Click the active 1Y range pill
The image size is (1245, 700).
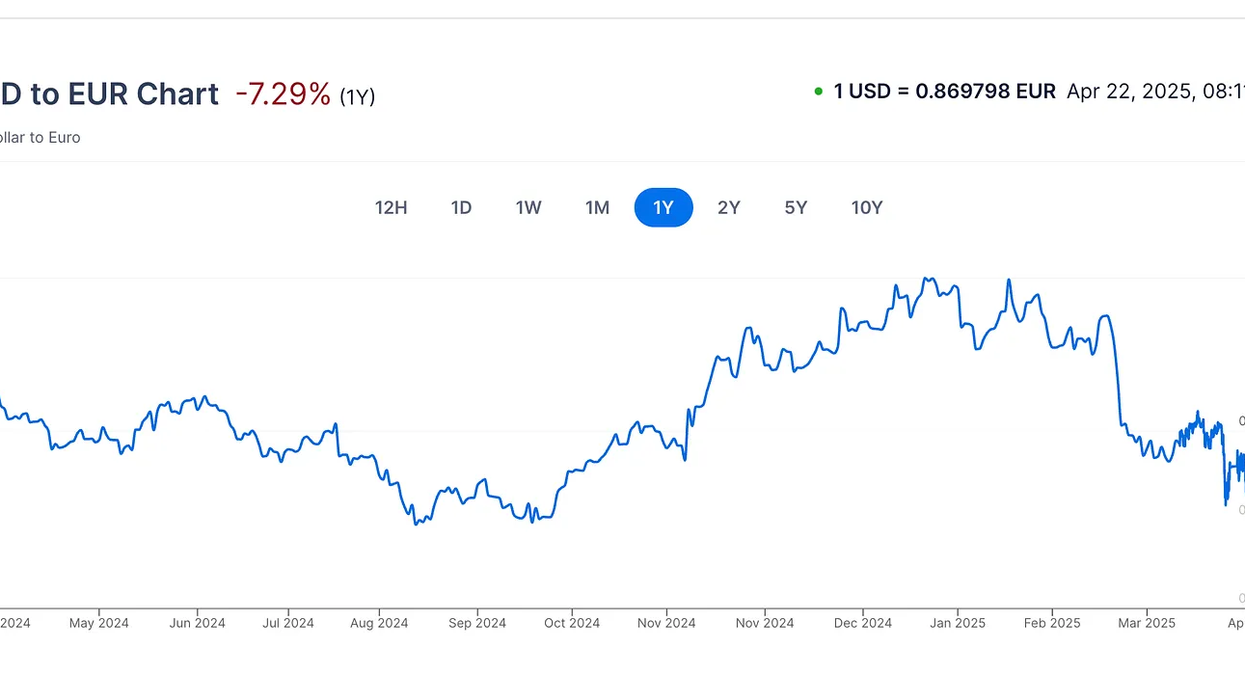point(664,208)
